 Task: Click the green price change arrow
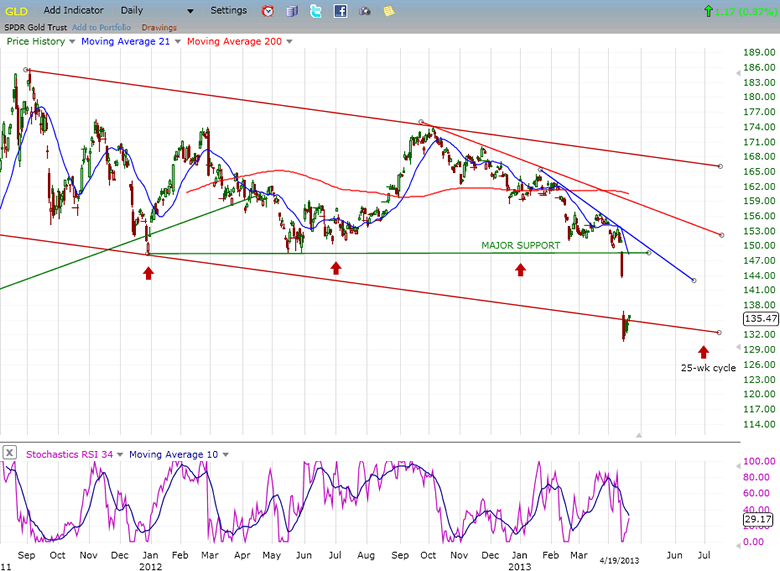pyautogui.click(x=708, y=11)
